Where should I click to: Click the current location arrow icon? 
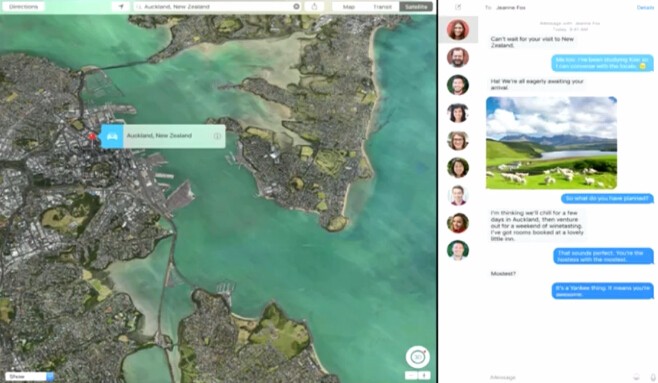coord(121,7)
